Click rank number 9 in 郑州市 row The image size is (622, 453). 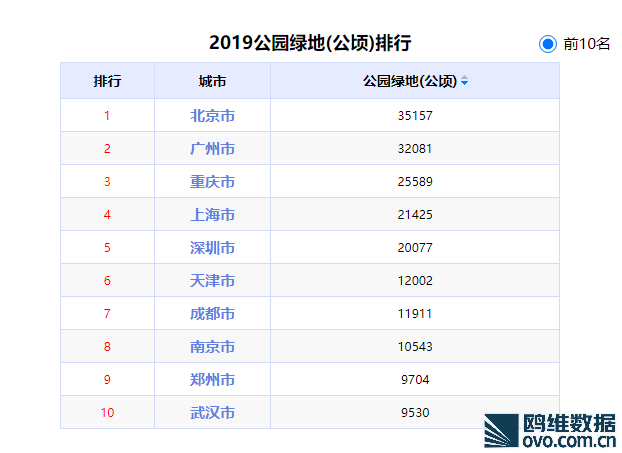(x=107, y=380)
